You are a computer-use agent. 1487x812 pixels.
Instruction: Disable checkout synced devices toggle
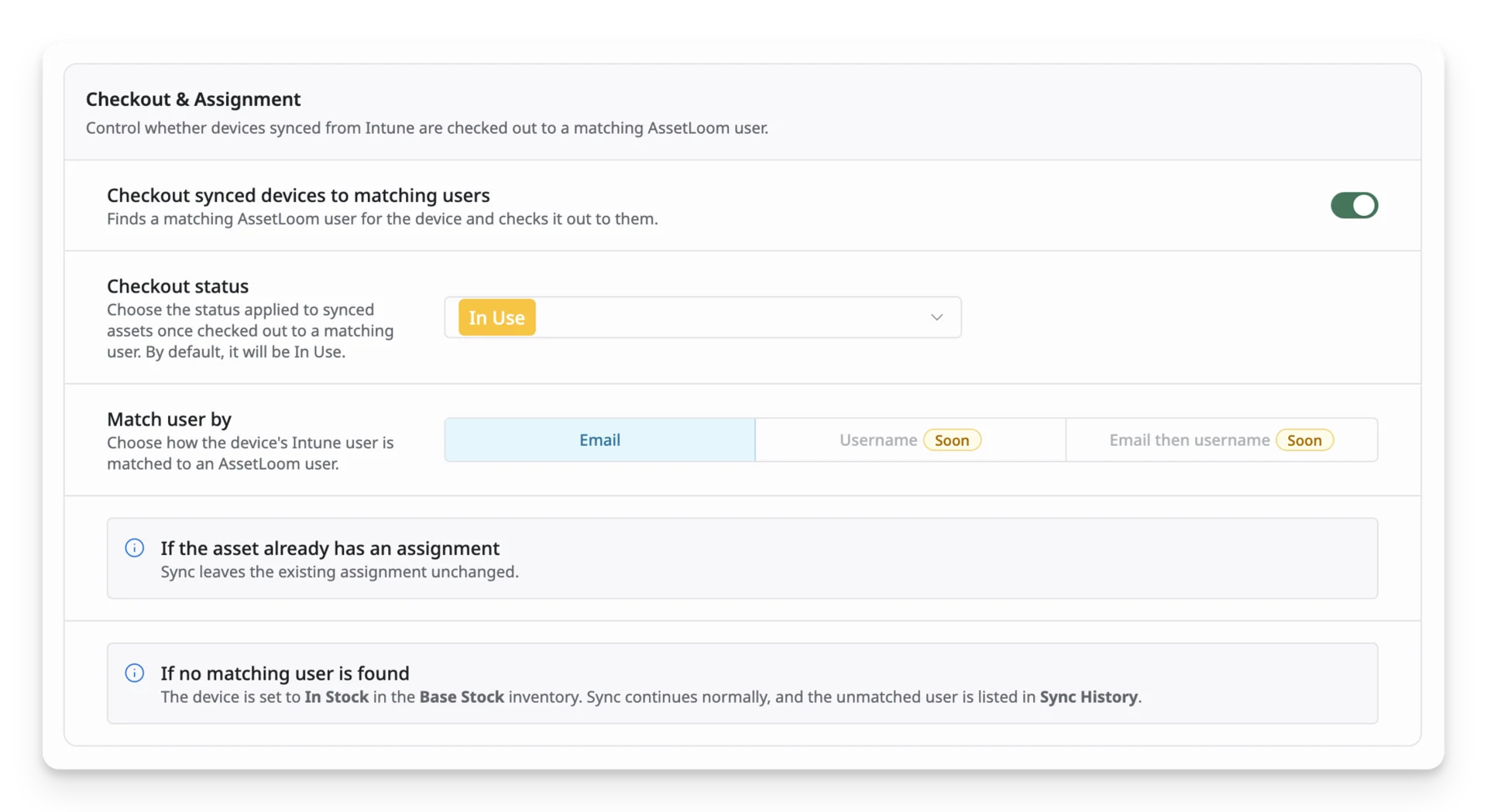1354,205
